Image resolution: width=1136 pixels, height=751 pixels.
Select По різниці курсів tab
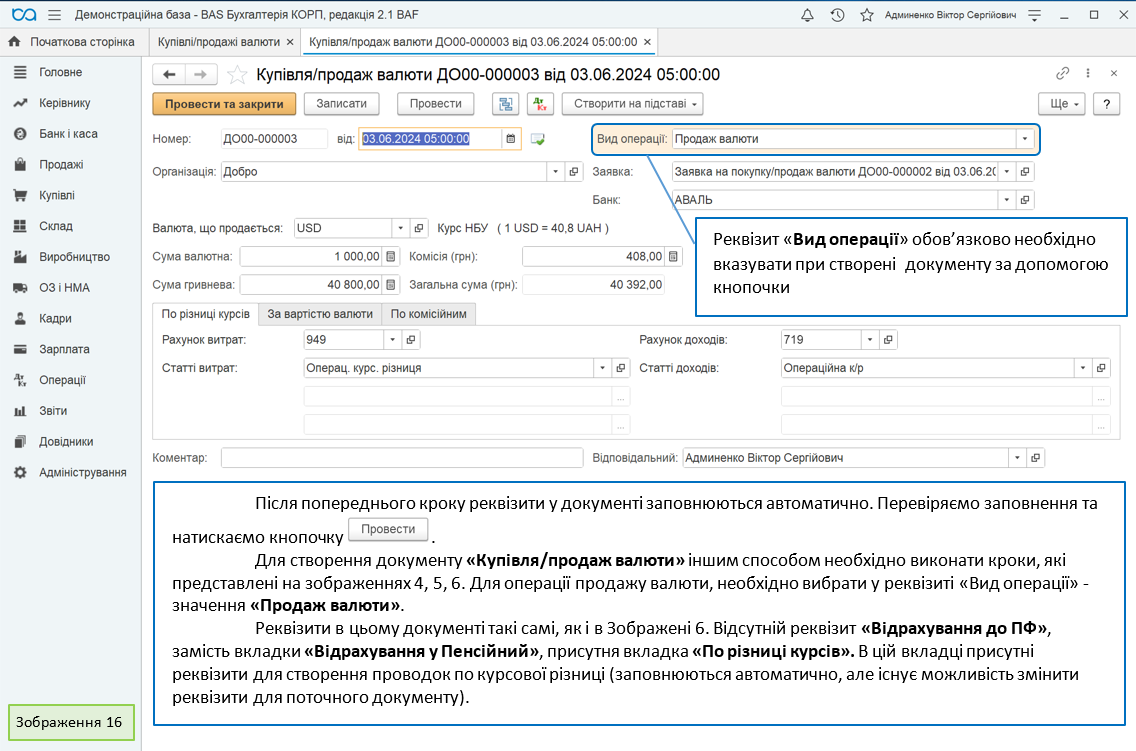click(x=205, y=314)
